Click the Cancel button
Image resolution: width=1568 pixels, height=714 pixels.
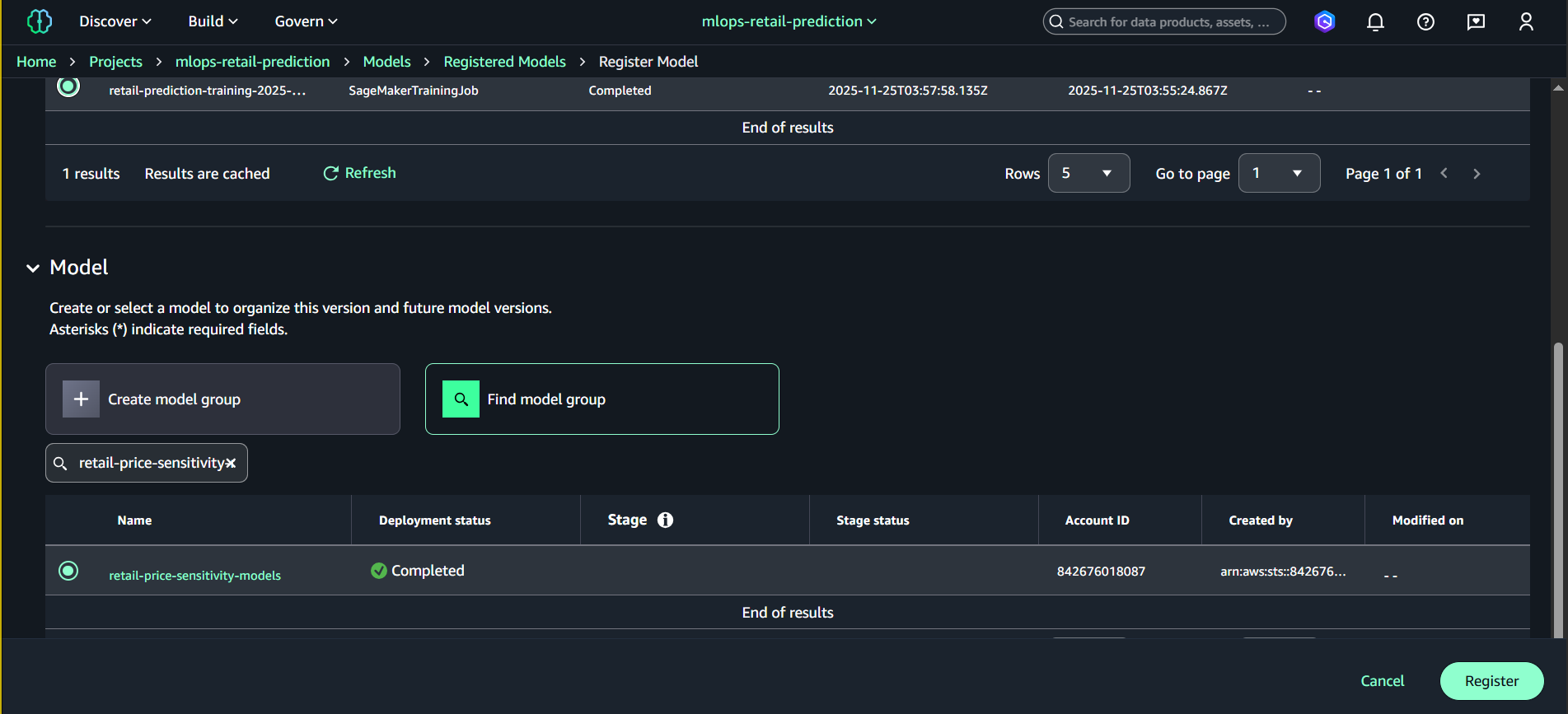pyautogui.click(x=1382, y=681)
